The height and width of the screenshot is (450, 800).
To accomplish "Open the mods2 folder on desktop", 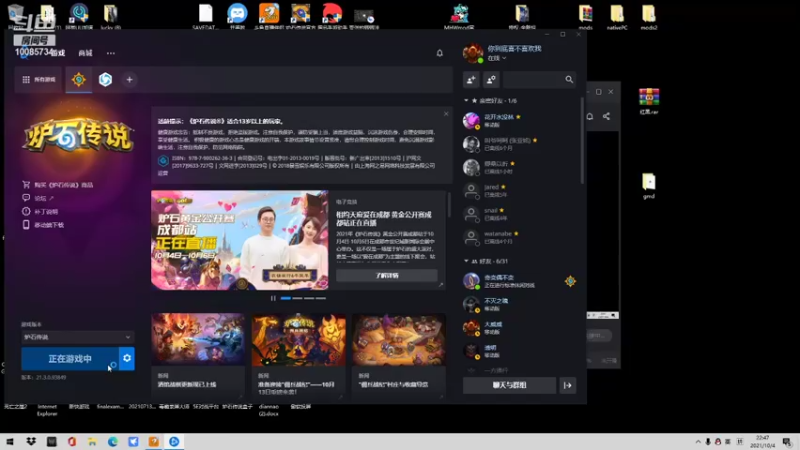I will click(648, 17).
